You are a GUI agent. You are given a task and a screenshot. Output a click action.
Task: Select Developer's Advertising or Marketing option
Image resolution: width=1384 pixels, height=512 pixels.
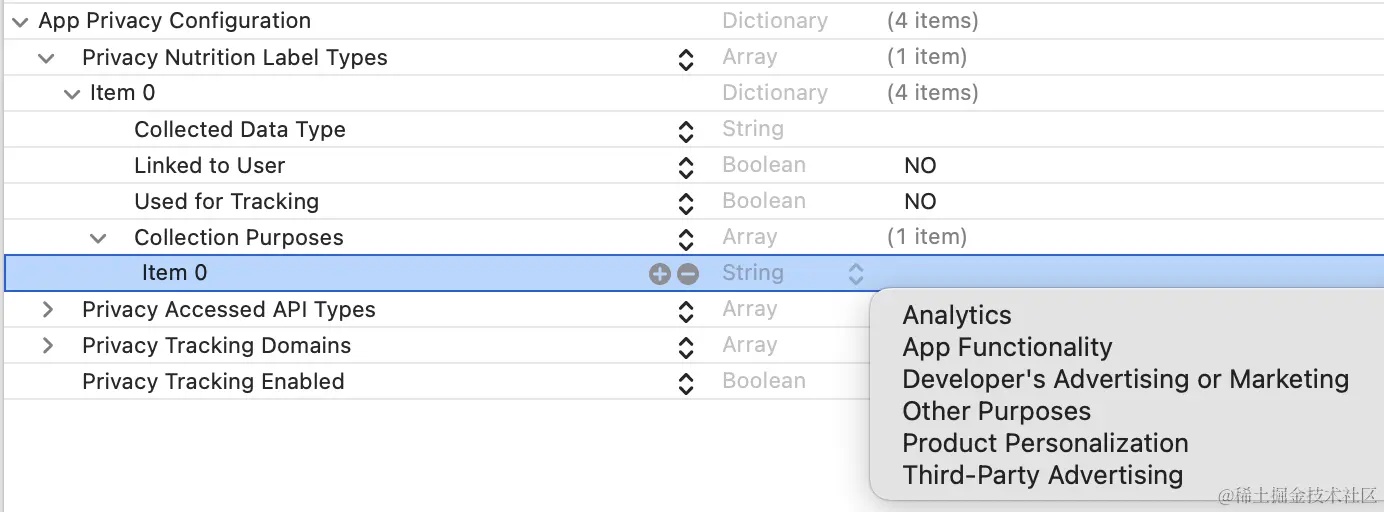coord(1125,379)
